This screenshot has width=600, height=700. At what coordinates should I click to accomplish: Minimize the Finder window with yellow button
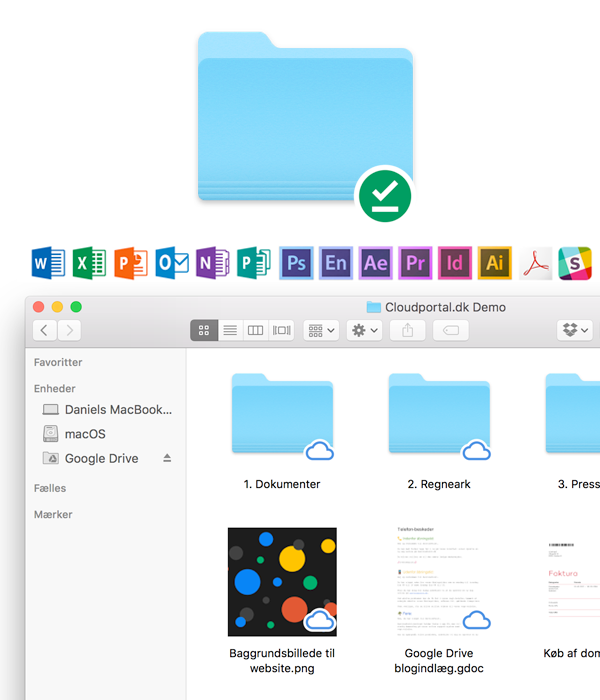click(x=58, y=307)
